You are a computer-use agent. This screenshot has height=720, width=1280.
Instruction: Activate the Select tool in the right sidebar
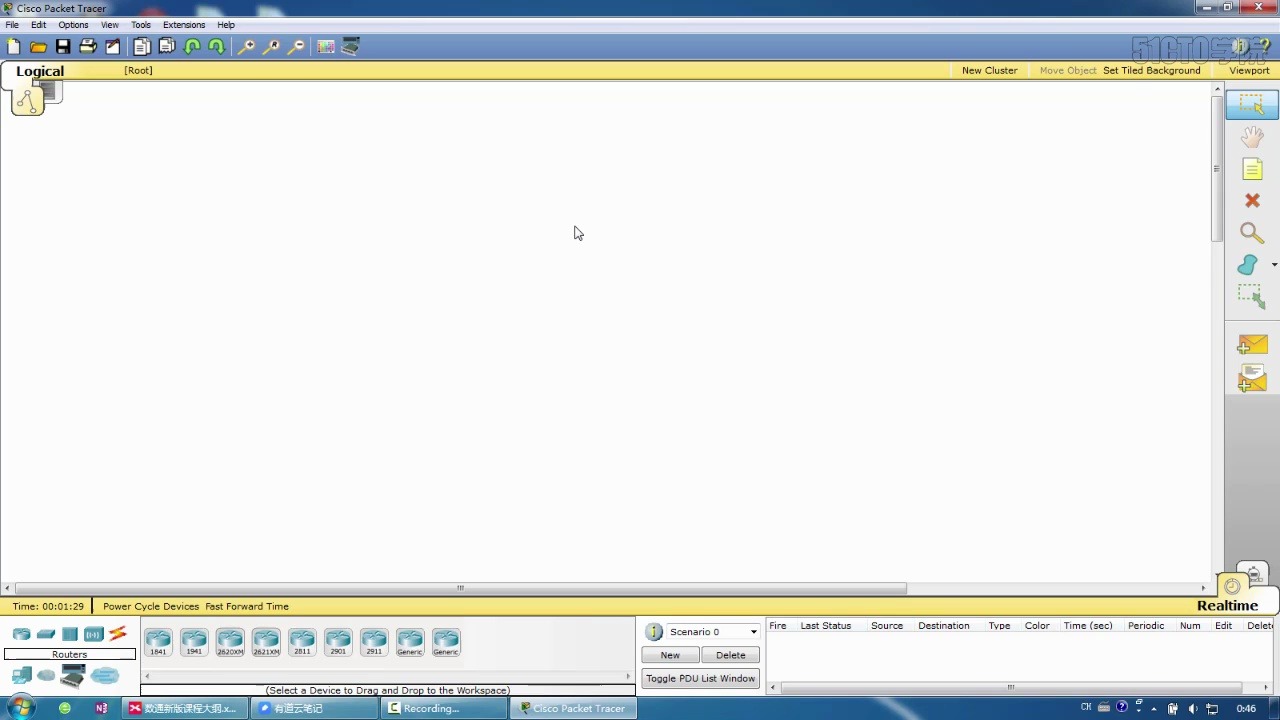pos(1252,105)
